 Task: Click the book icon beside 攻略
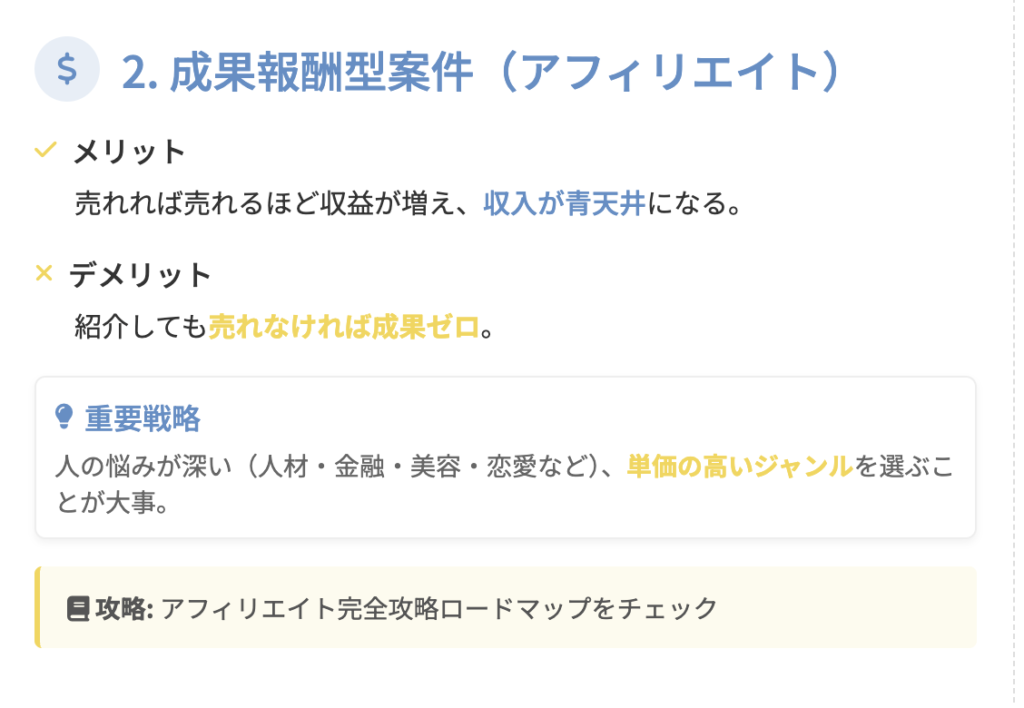[78, 608]
